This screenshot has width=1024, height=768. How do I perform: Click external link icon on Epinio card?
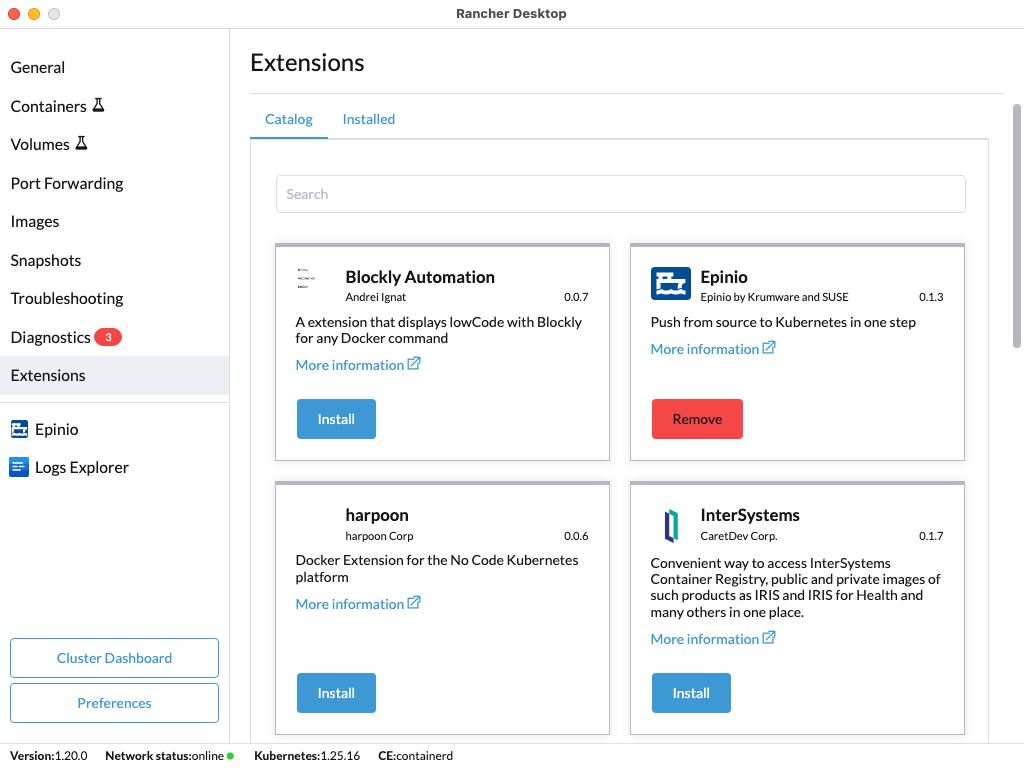click(x=769, y=348)
